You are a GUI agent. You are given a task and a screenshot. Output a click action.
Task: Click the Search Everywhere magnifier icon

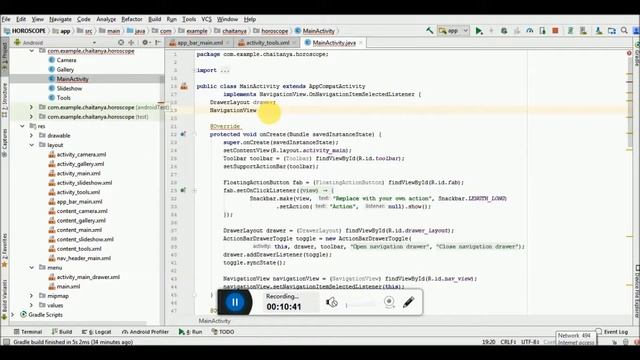click(x=624, y=31)
